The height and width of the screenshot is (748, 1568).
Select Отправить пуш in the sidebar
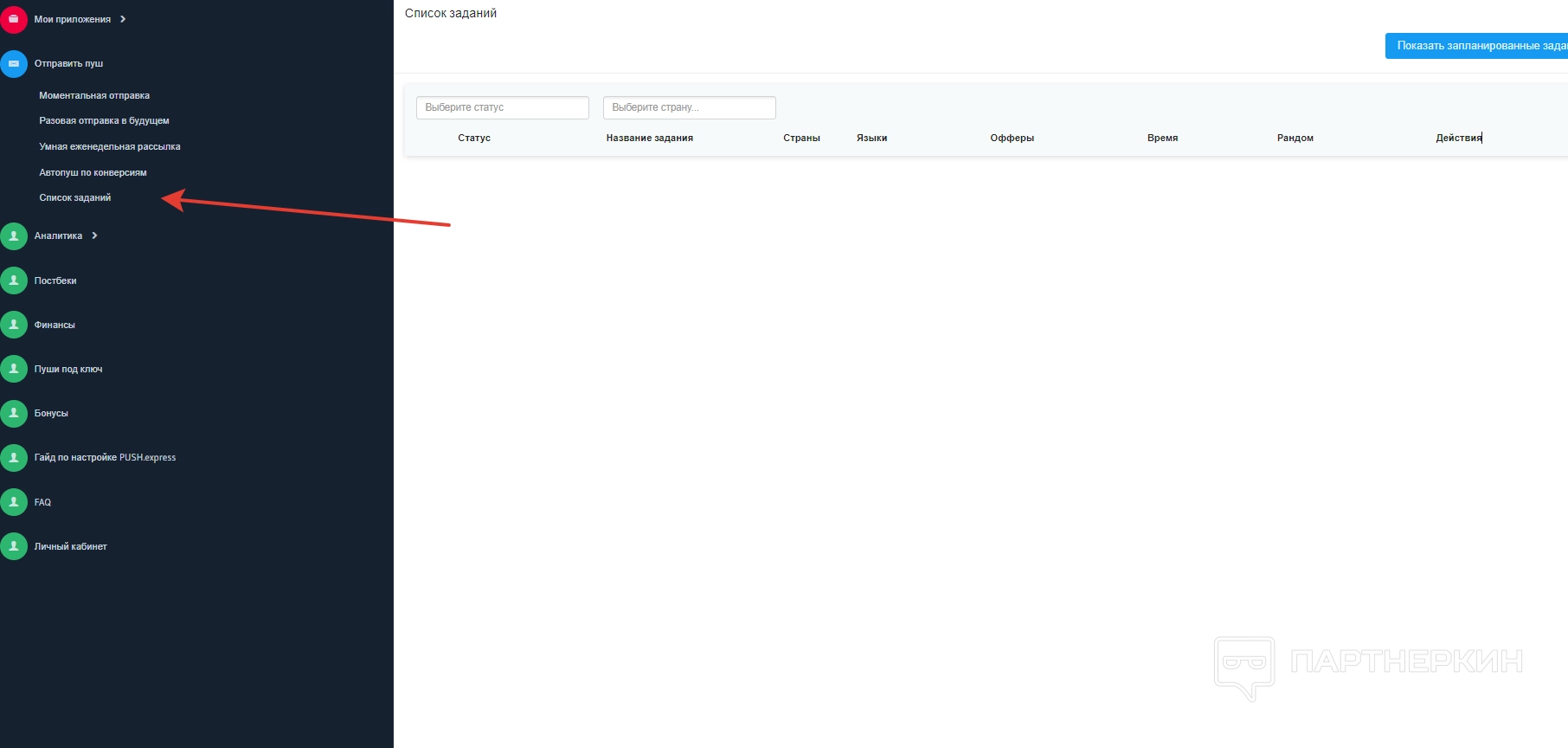pyautogui.click(x=68, y=63)
